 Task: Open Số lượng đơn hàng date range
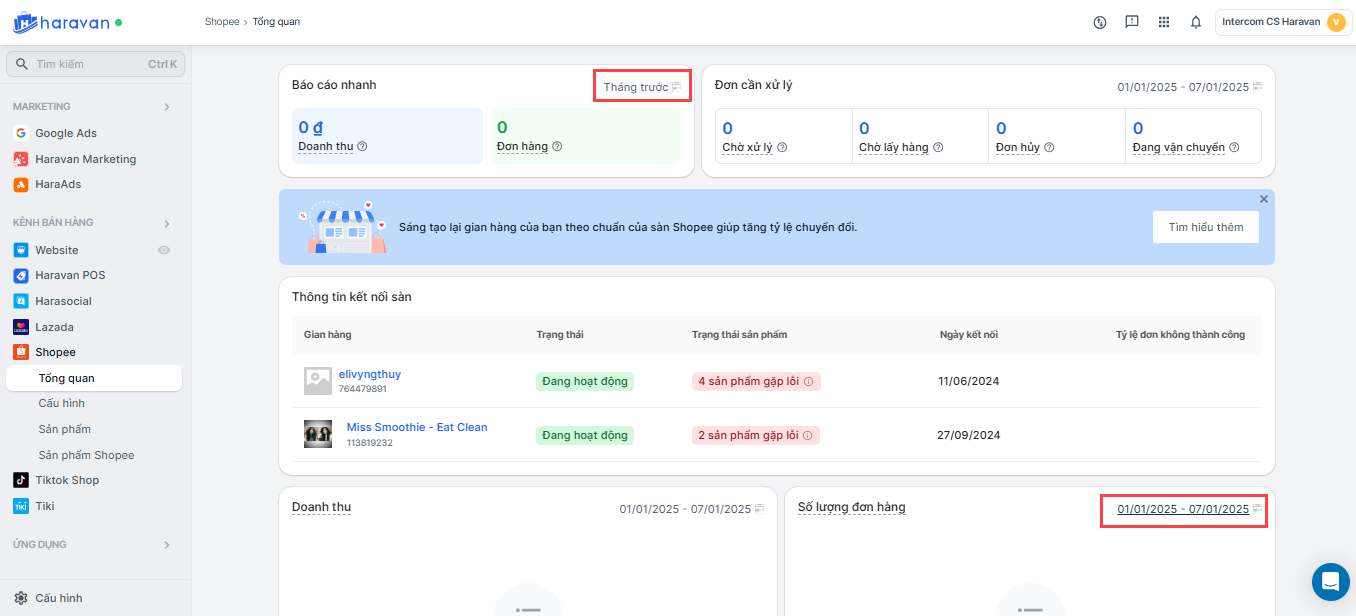pyautogui.click(x=1189, y=509)
